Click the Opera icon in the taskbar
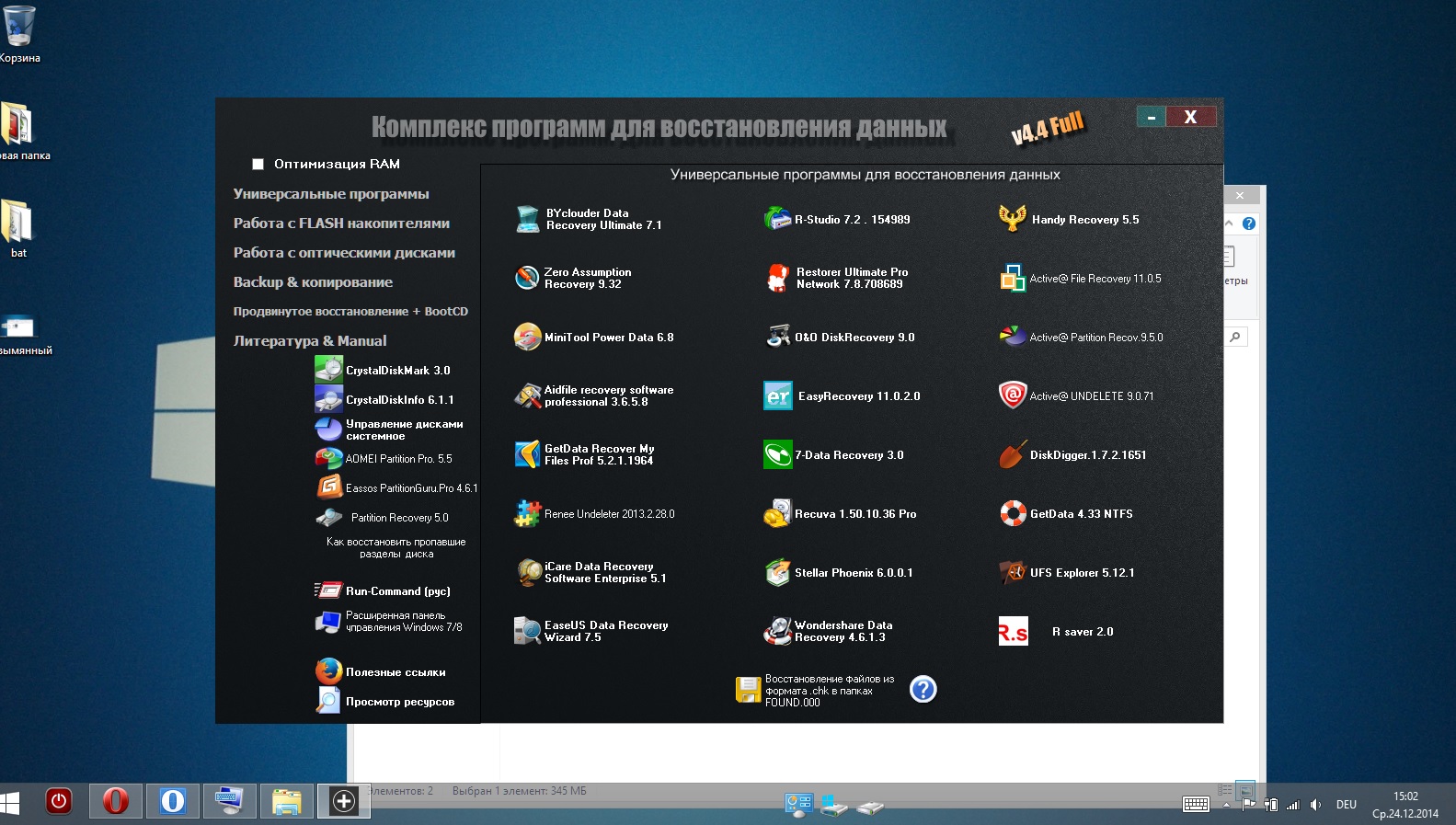 [x=116, y=801]
